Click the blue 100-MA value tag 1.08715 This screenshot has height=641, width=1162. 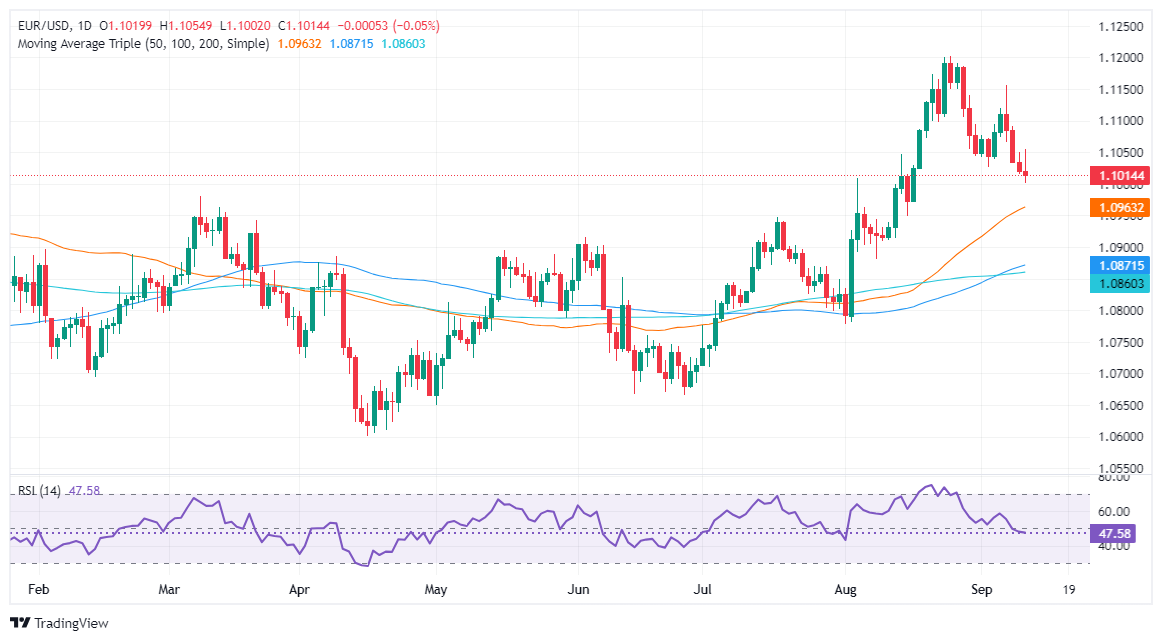coord(1120,265)
